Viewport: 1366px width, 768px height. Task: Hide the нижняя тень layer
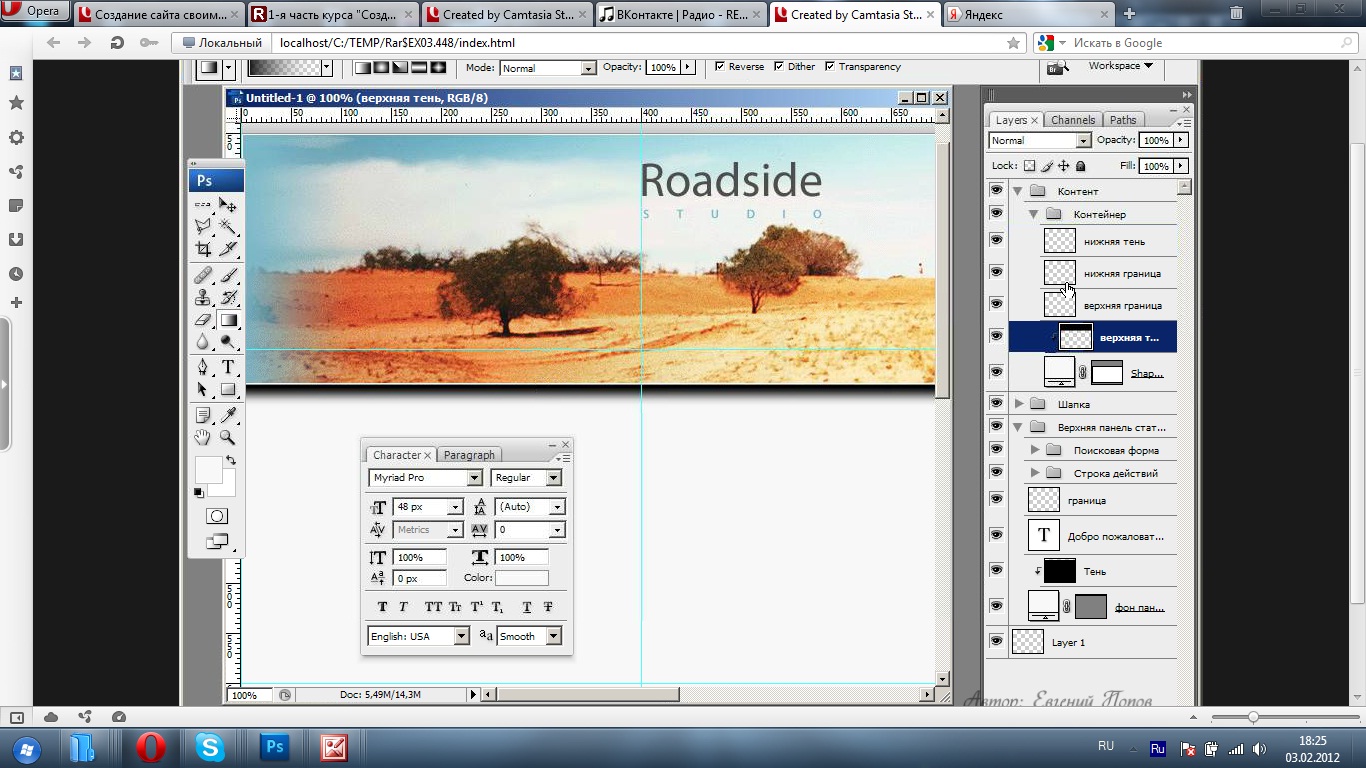click(x=996, y=240)
